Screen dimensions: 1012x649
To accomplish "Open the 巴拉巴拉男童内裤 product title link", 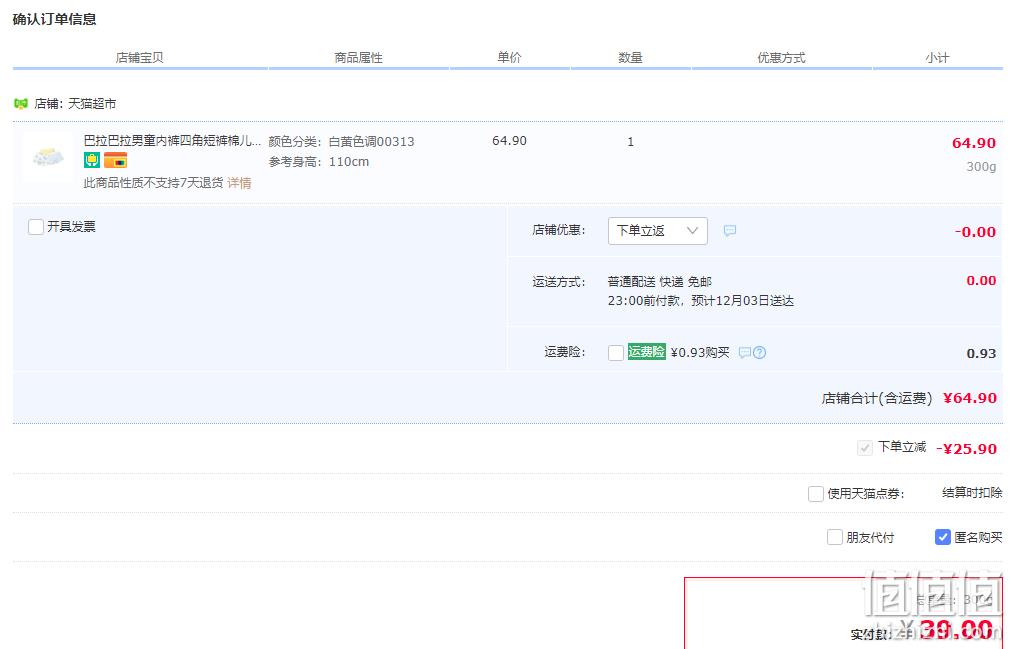I will coord(172,141).
